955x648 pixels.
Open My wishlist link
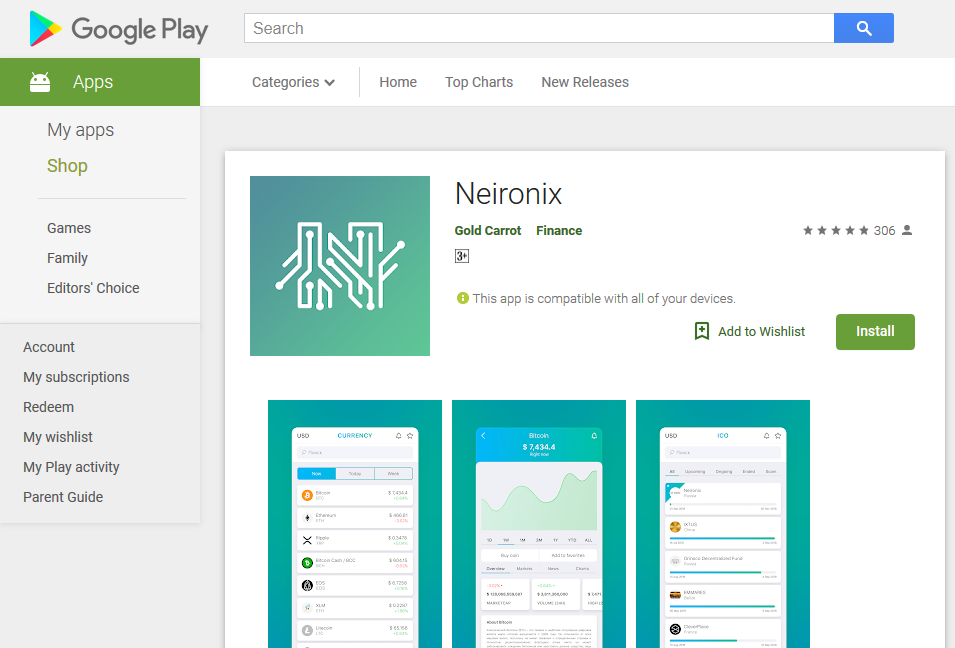click(58, 437)
